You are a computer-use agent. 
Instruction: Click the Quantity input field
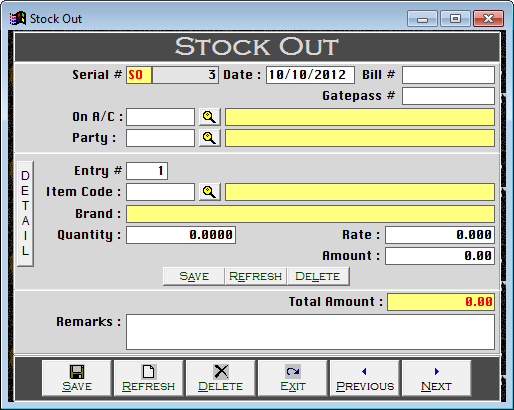[181, 235]
